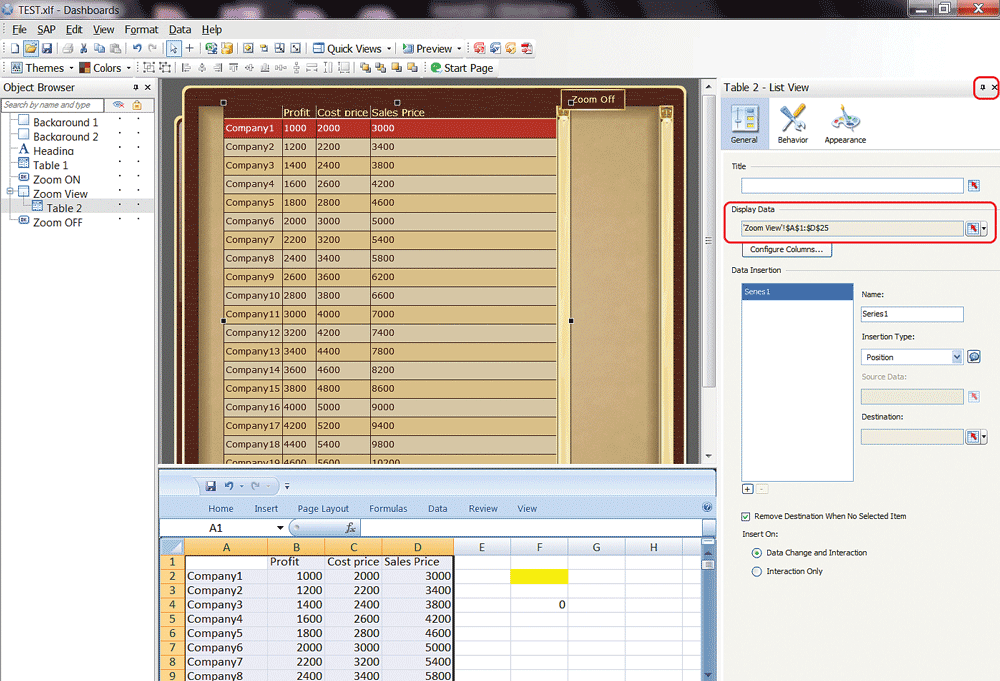Select the Data Change and Interaction option
This screenshot has width=1000, height=681.
(x=756, y=552)
